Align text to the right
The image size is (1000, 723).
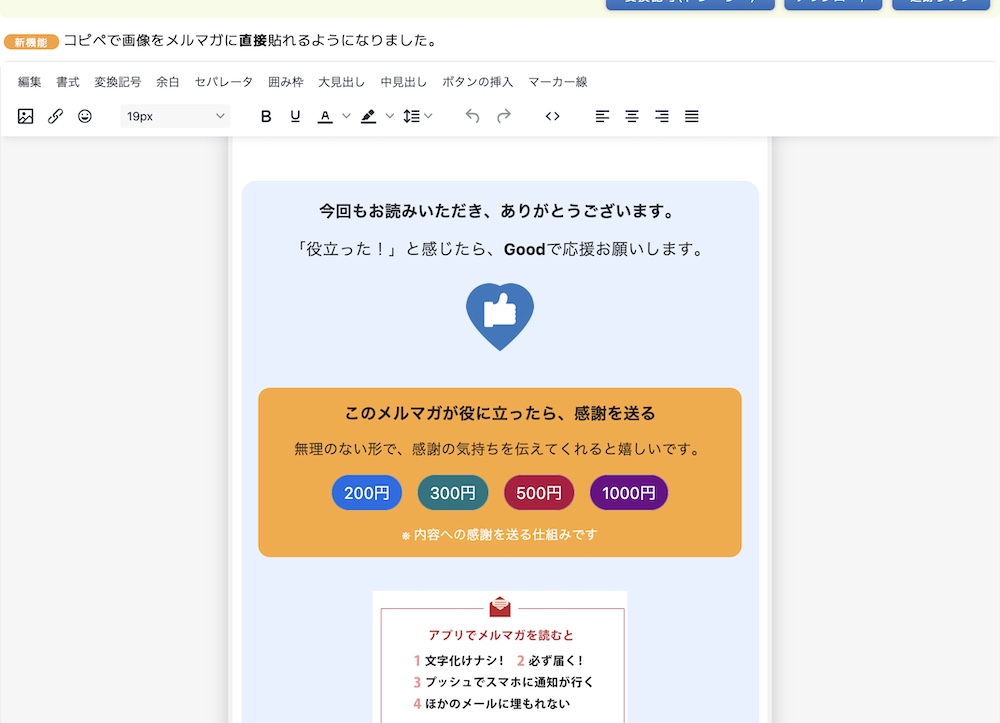click(661, 116)
